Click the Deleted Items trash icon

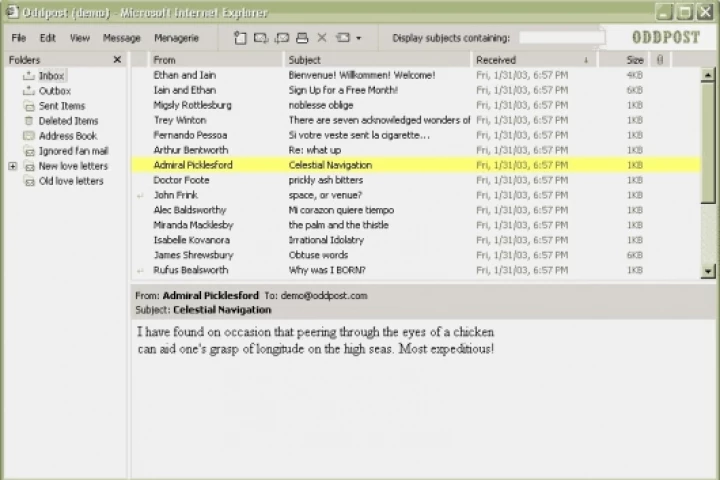pyautogui.click(x=29, y=121)
